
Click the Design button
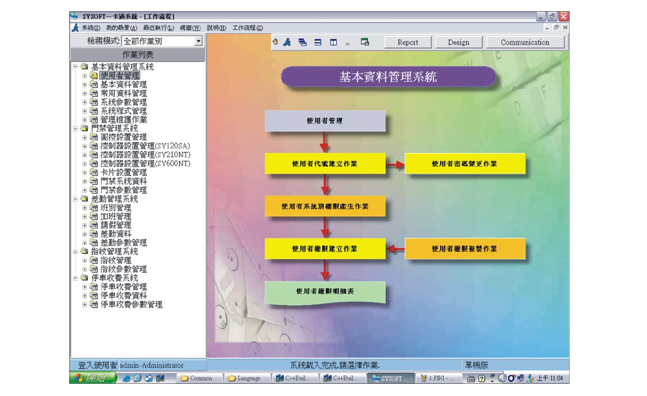(458, 42)
